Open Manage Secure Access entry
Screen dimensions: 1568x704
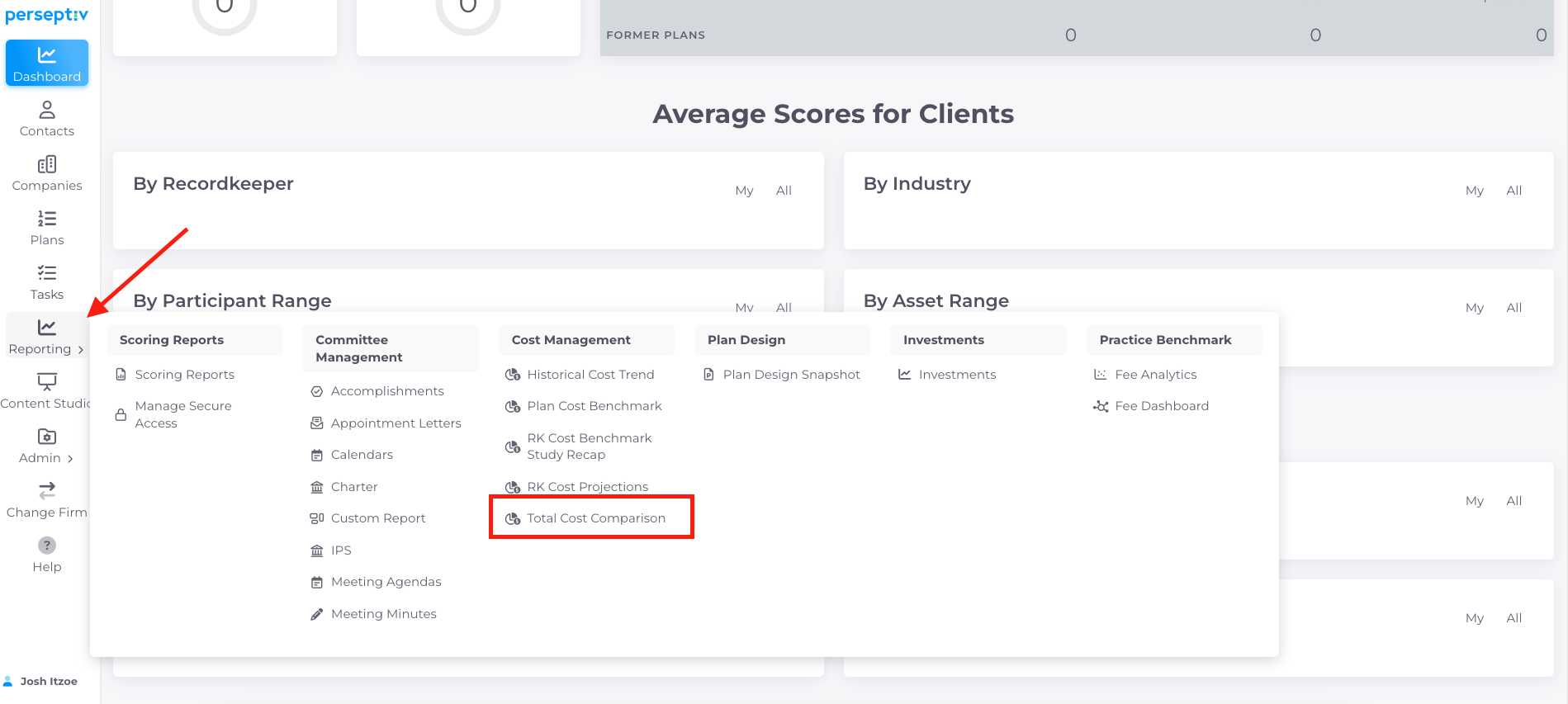[x=183, y=414]
